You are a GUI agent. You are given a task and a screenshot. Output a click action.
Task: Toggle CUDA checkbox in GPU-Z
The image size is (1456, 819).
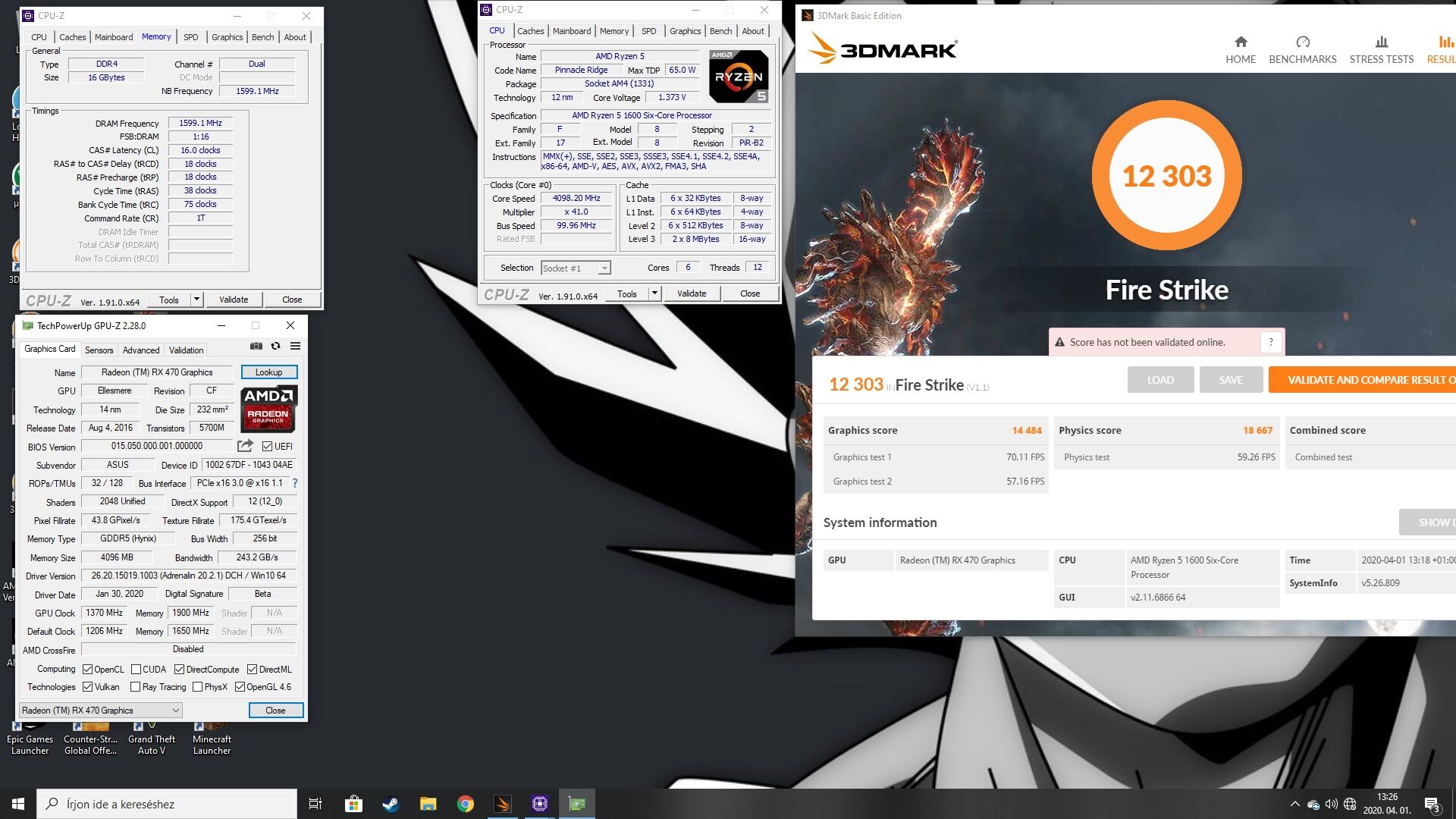pyautogui.click(x=136, y=670)
